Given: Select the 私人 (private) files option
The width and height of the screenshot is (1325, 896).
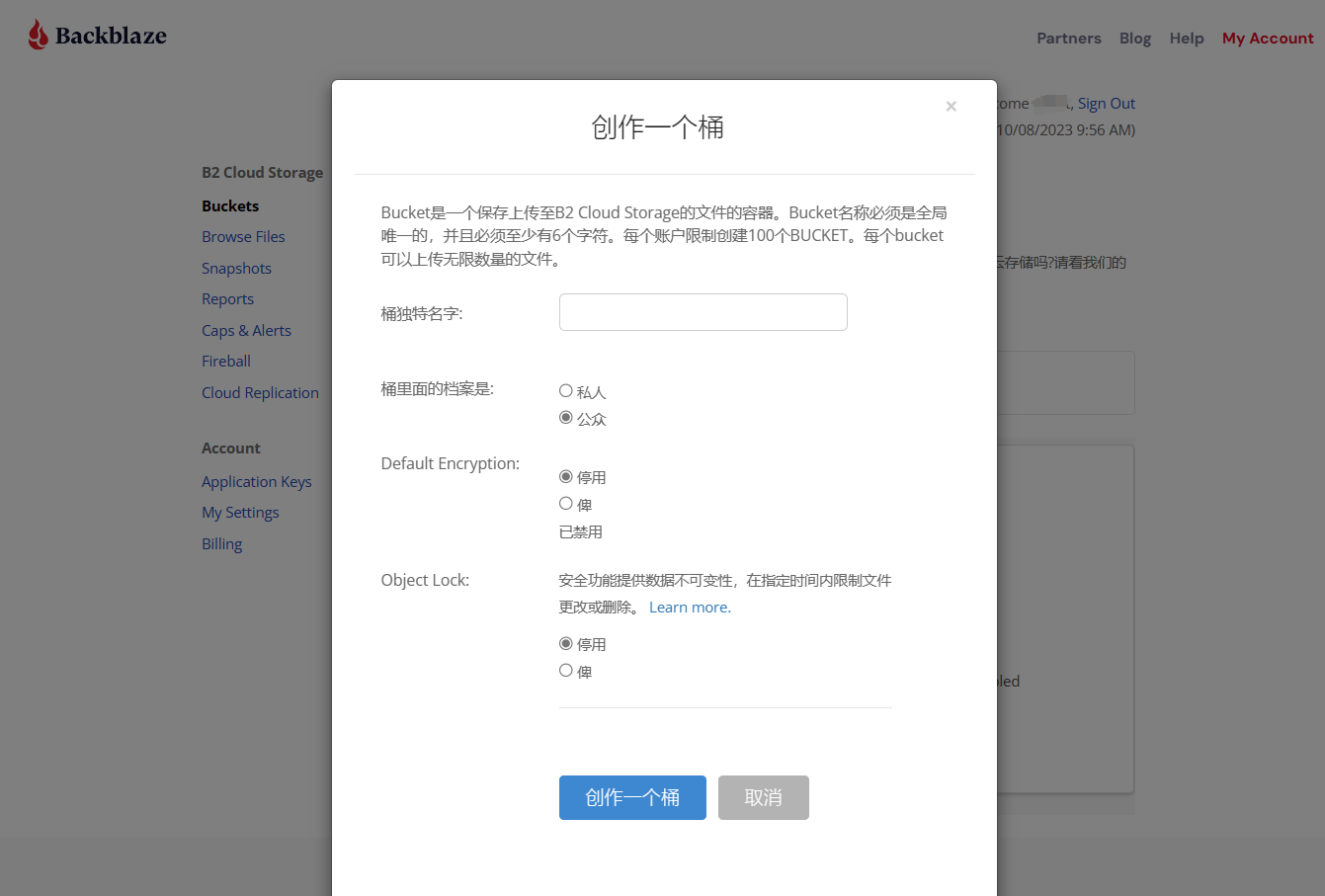Looking at the screenshot, I should 566,391.
